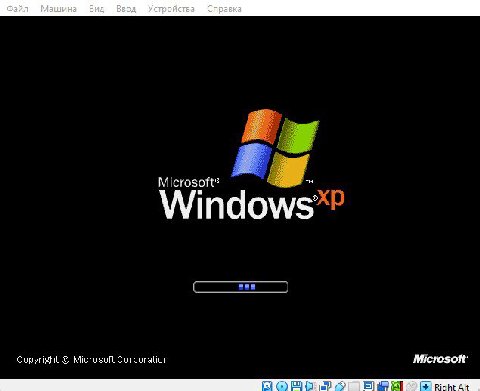480x391 pixels.
Task: Click the floppy disk status icon
Action: point(296,386)
